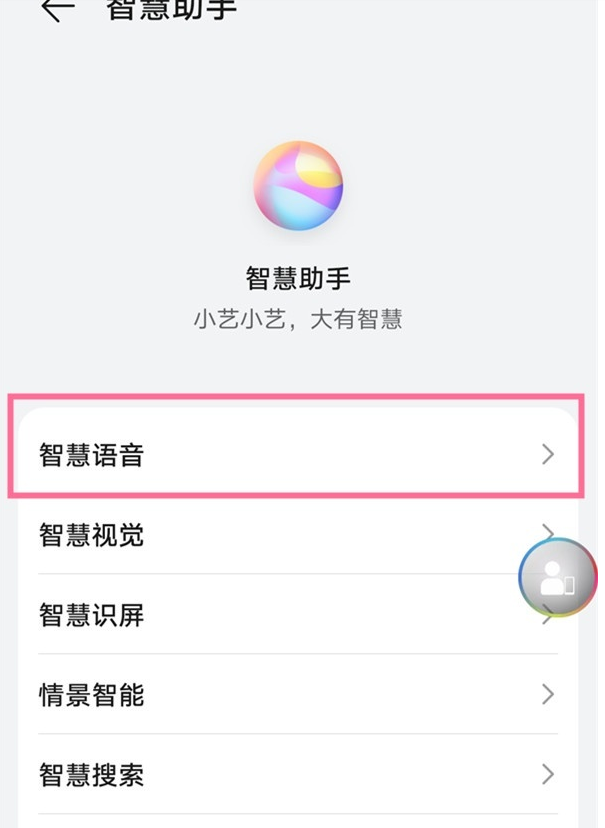Viewport: 605px width, 828px height.
Task: Tap the colorful 智慧助手 orb logo
Action: [298, 185]
